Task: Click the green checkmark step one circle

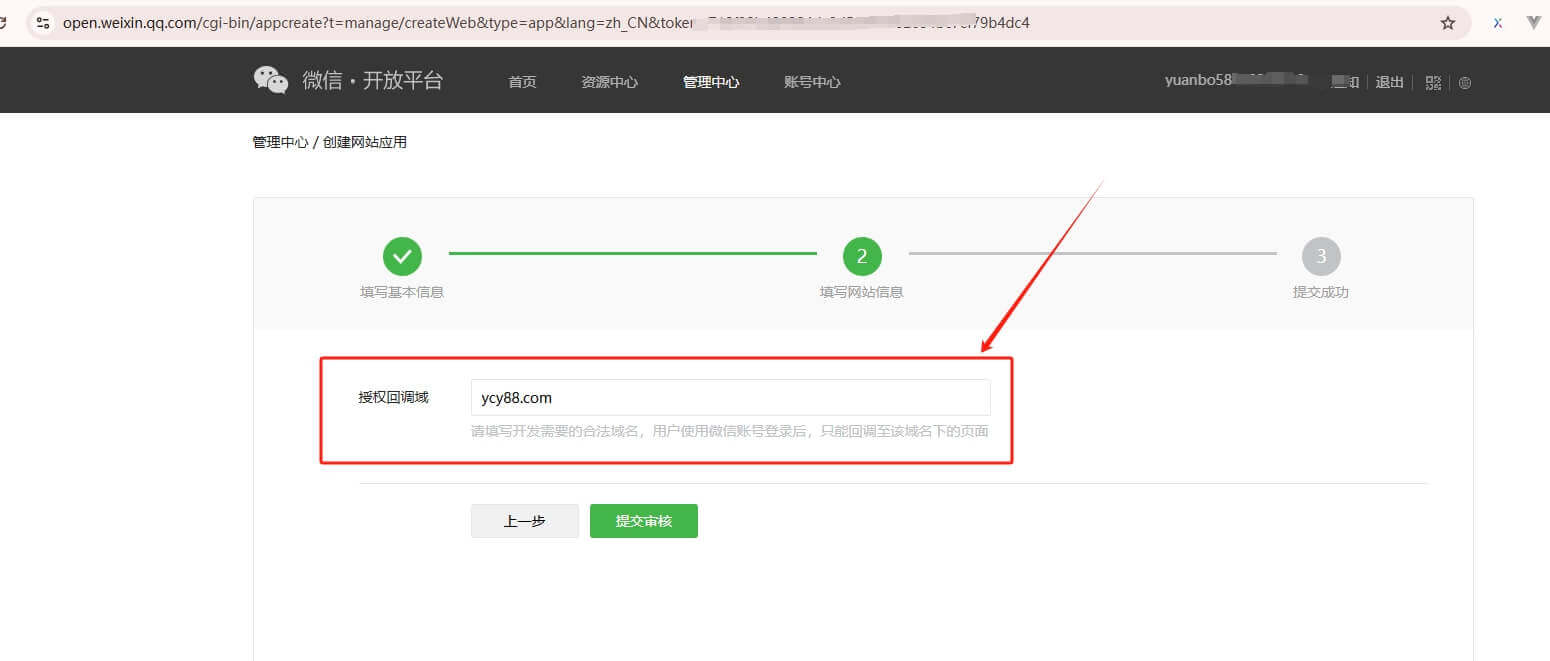Action: click(402, 257)
